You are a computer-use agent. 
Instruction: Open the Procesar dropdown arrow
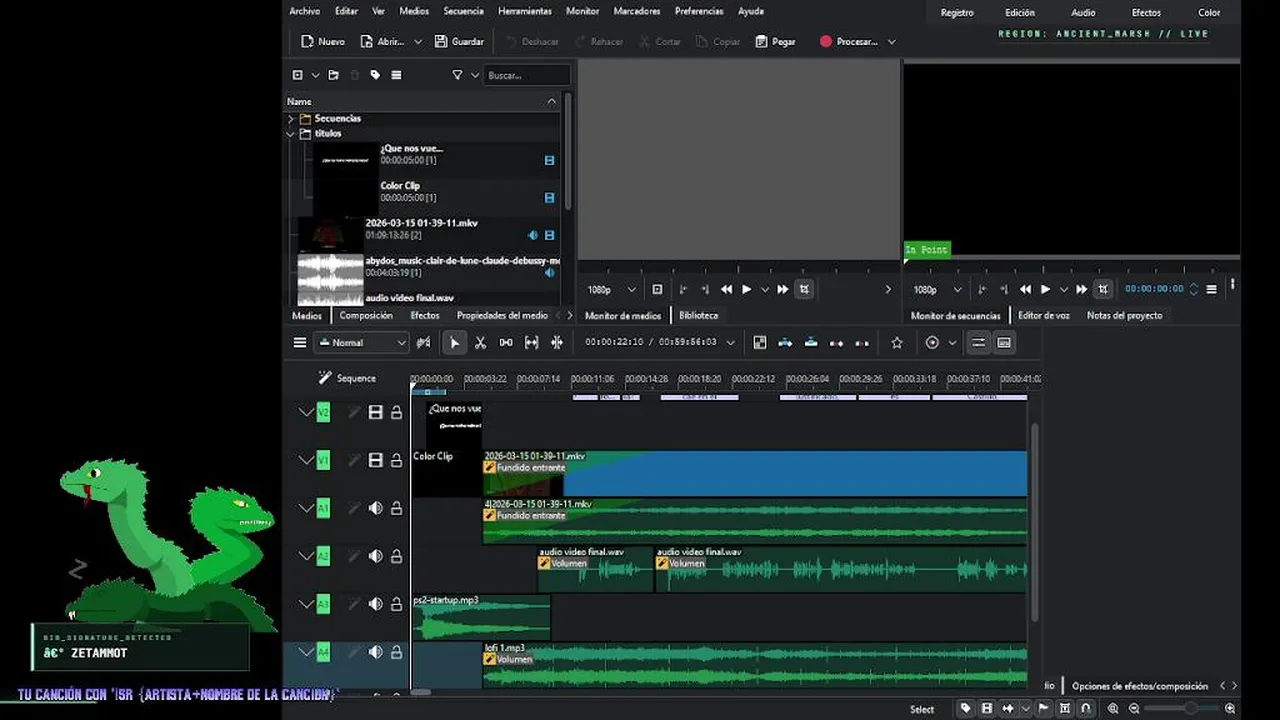tap(891, 42)
